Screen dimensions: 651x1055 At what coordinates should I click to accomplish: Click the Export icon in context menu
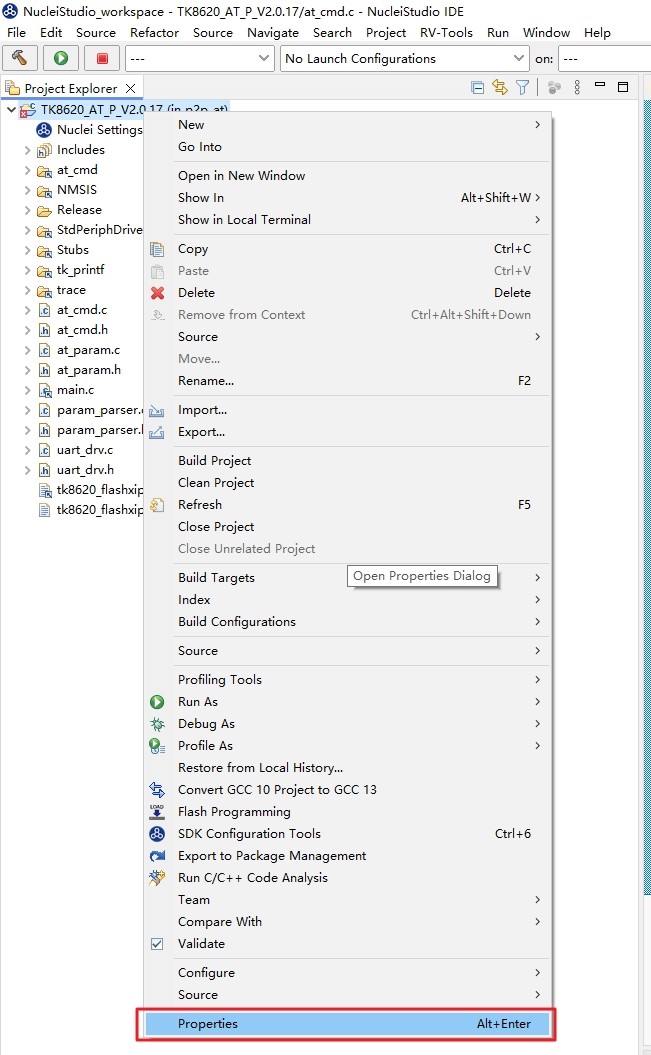coord(157,432)
